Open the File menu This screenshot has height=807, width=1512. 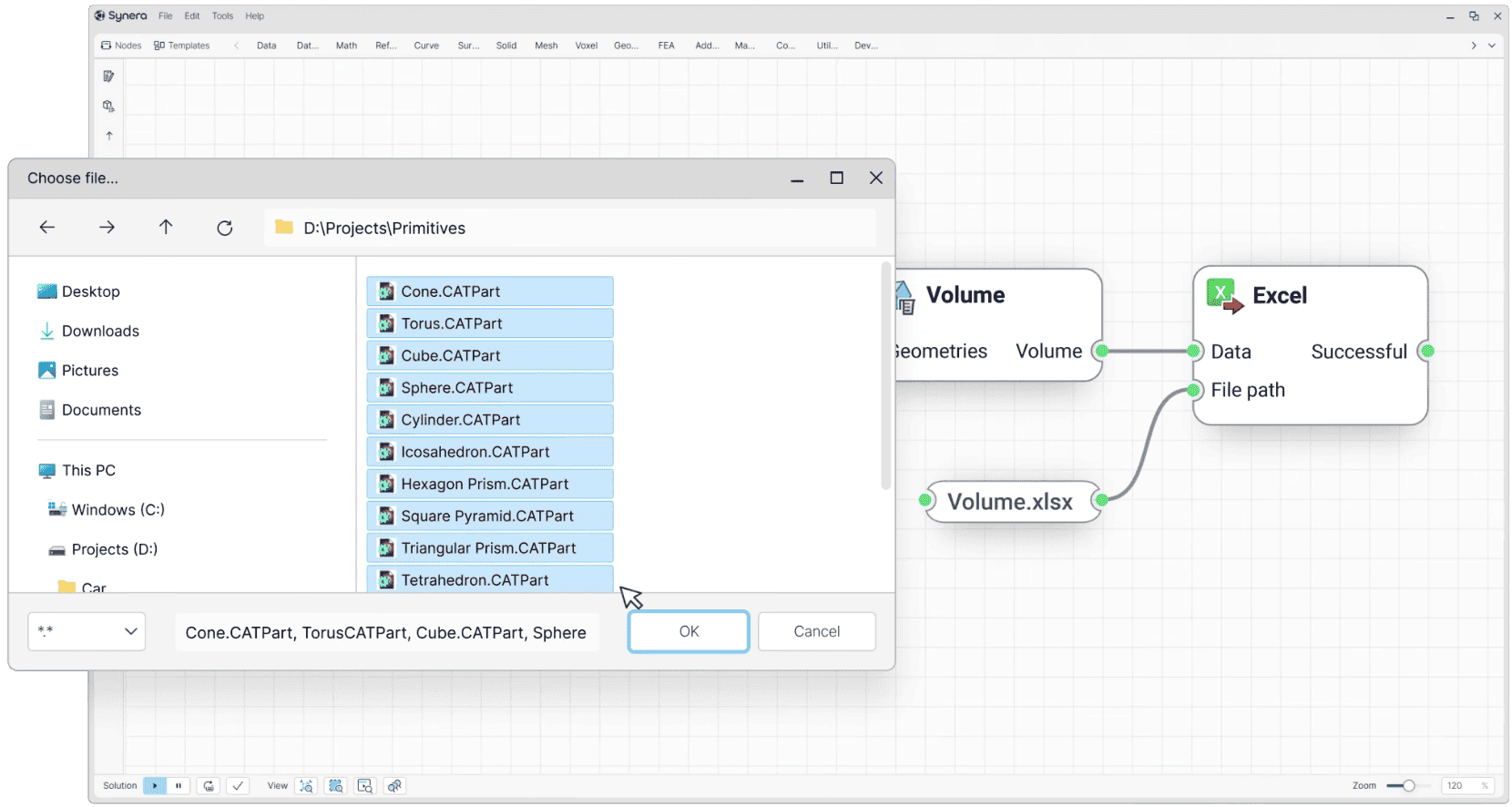click(165, 15)
